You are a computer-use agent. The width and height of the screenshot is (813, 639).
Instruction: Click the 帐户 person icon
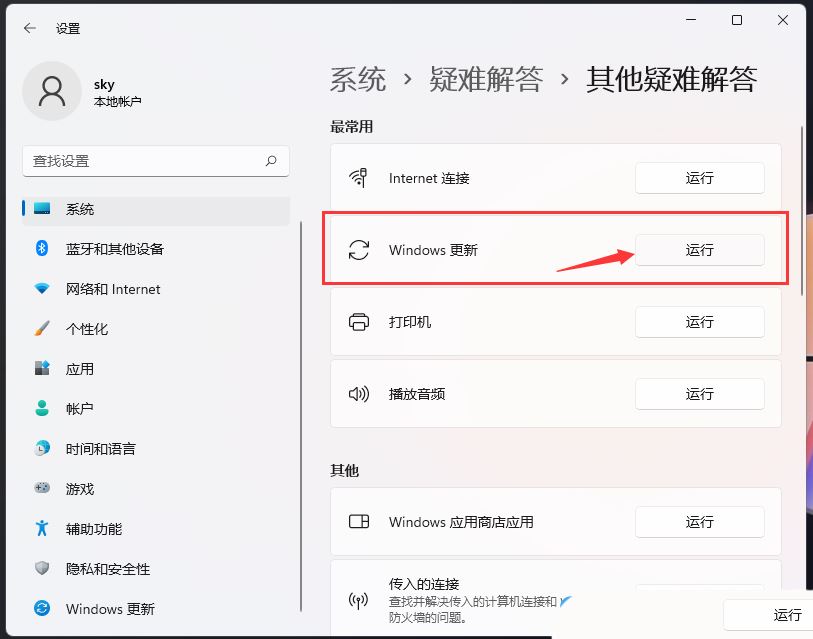(x=42, y=408)
